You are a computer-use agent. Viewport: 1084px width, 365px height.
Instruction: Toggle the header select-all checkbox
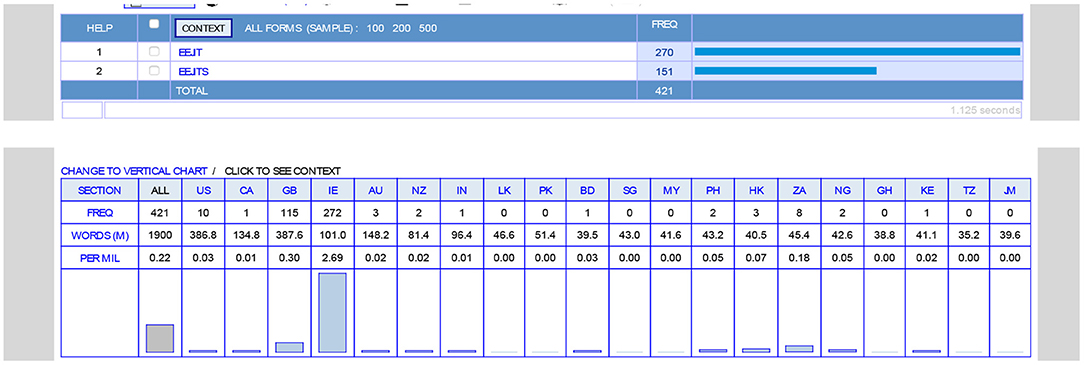[x=154, y=24]
